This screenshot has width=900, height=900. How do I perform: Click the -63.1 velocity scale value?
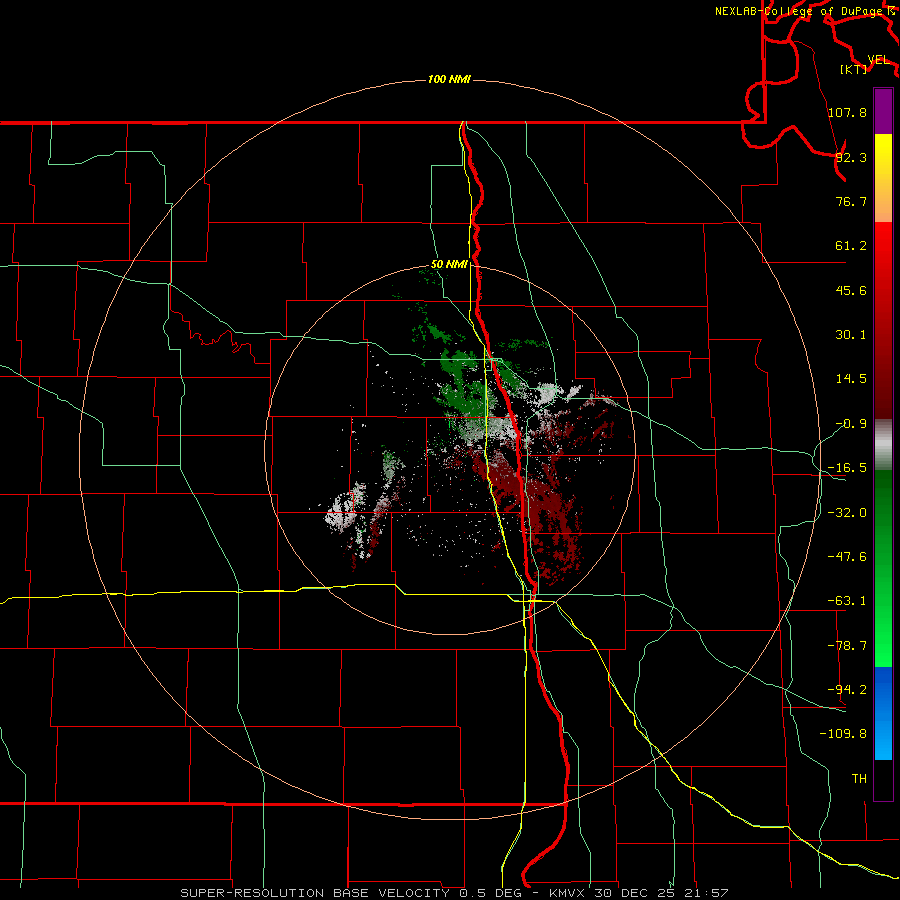[x=847, y=601]
